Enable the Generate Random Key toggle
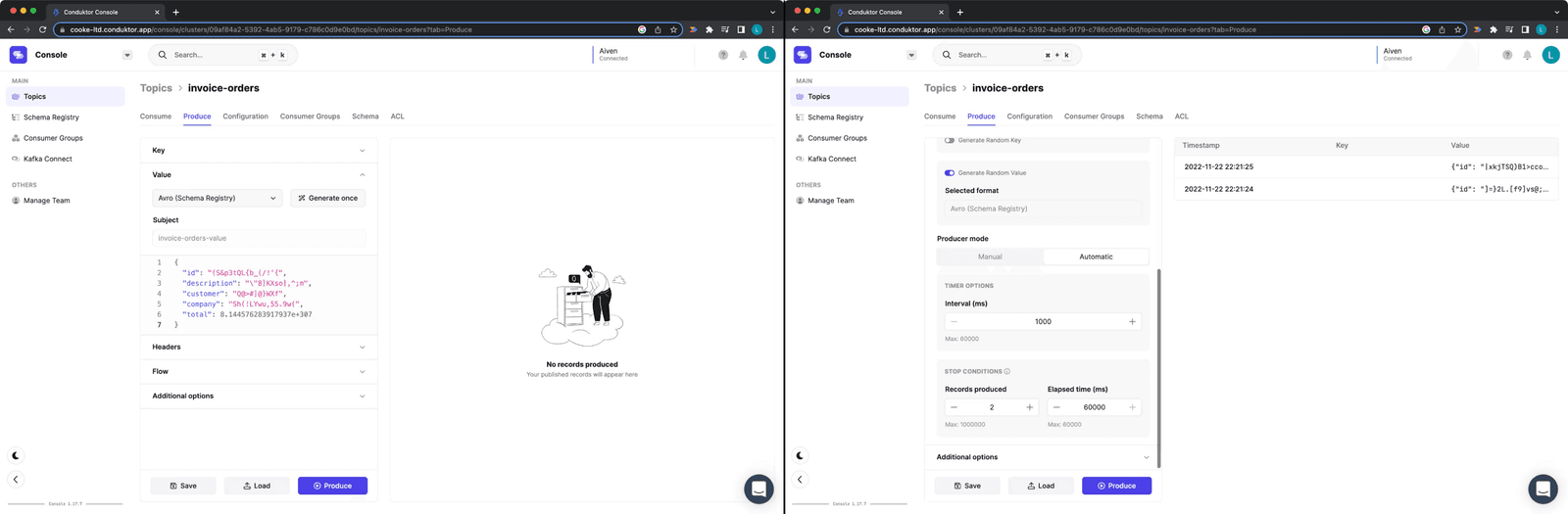Screen dimensions: 1568x514 [x=949, y=140]
